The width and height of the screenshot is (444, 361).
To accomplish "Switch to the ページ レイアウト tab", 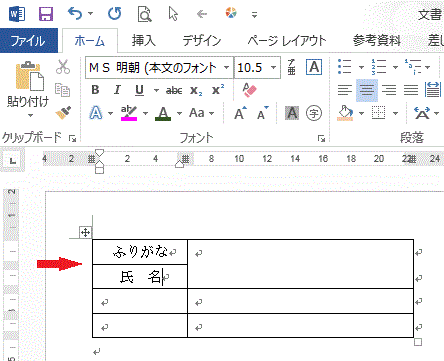I will click(287, 41).
